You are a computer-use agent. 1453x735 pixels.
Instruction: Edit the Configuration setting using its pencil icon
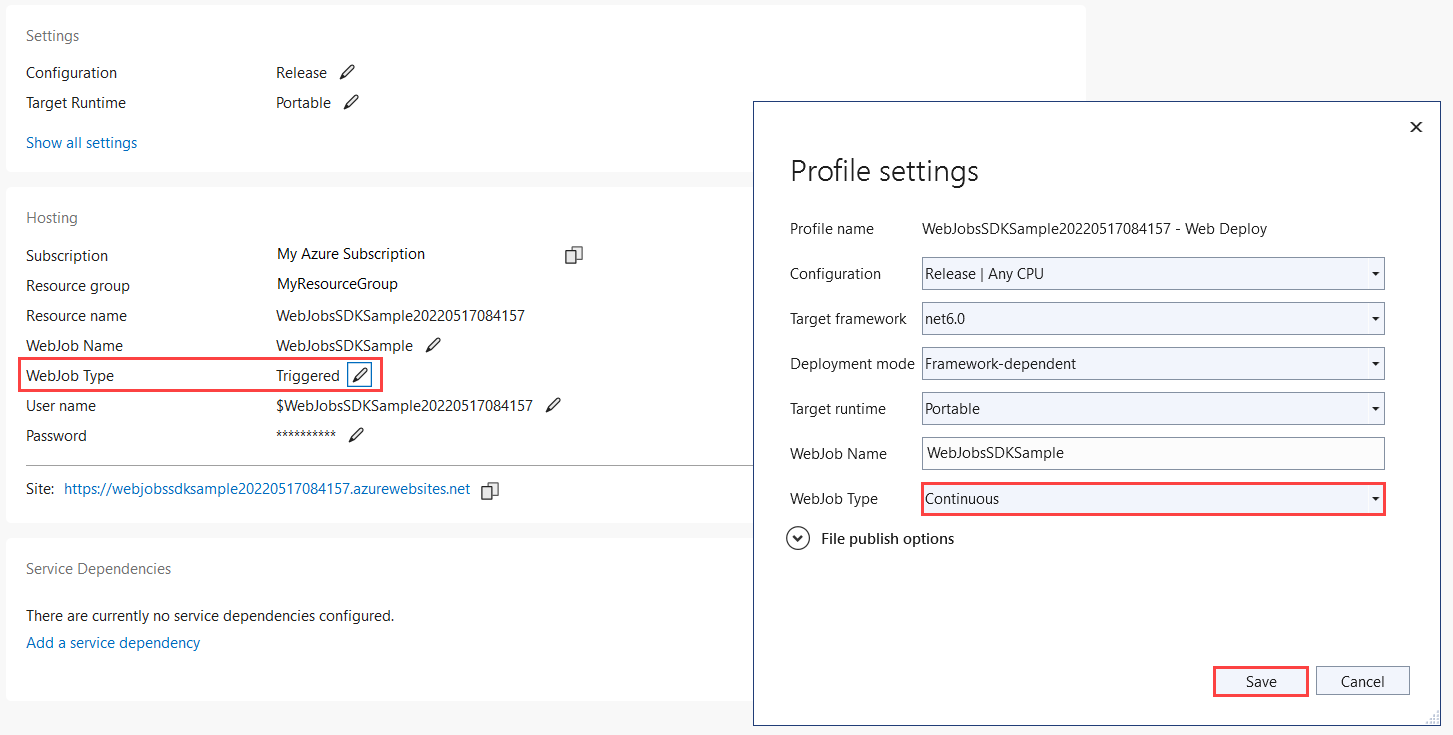click(347, 72)
